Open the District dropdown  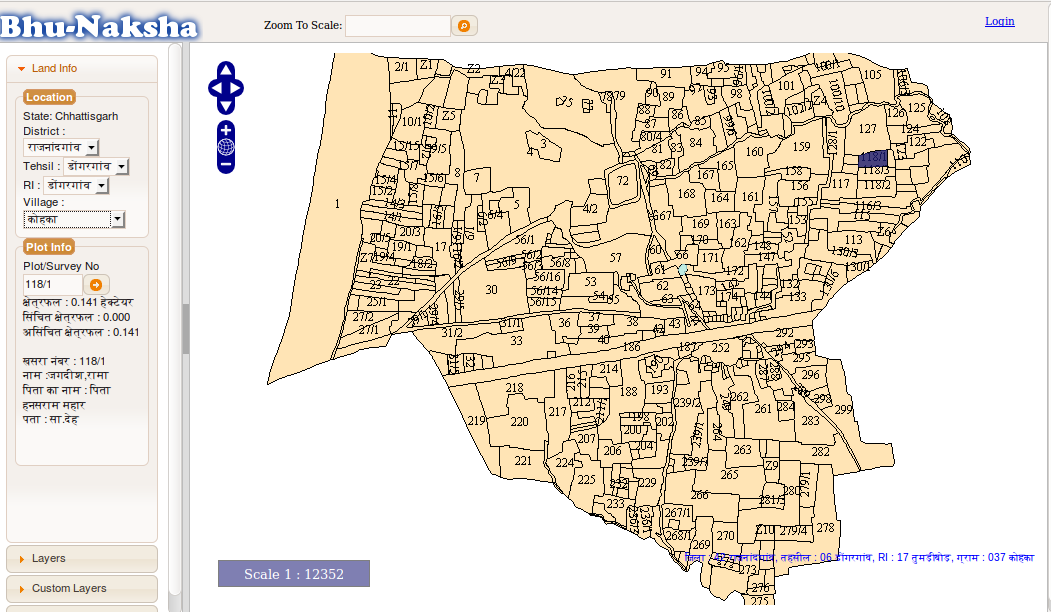[91, 147]
